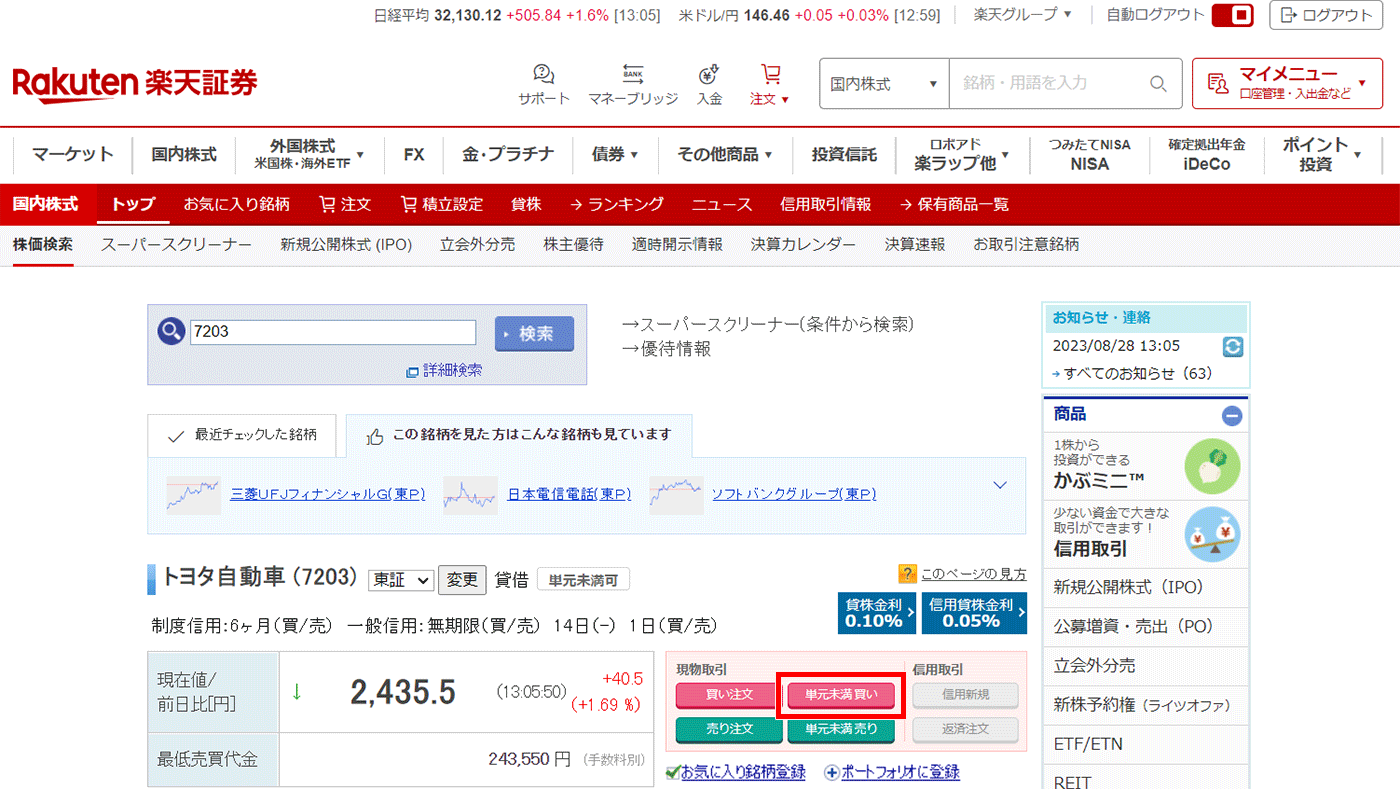The image size is (1400, 789).
Task: Click the 詳細検索 window icon link
Action: 444,371
